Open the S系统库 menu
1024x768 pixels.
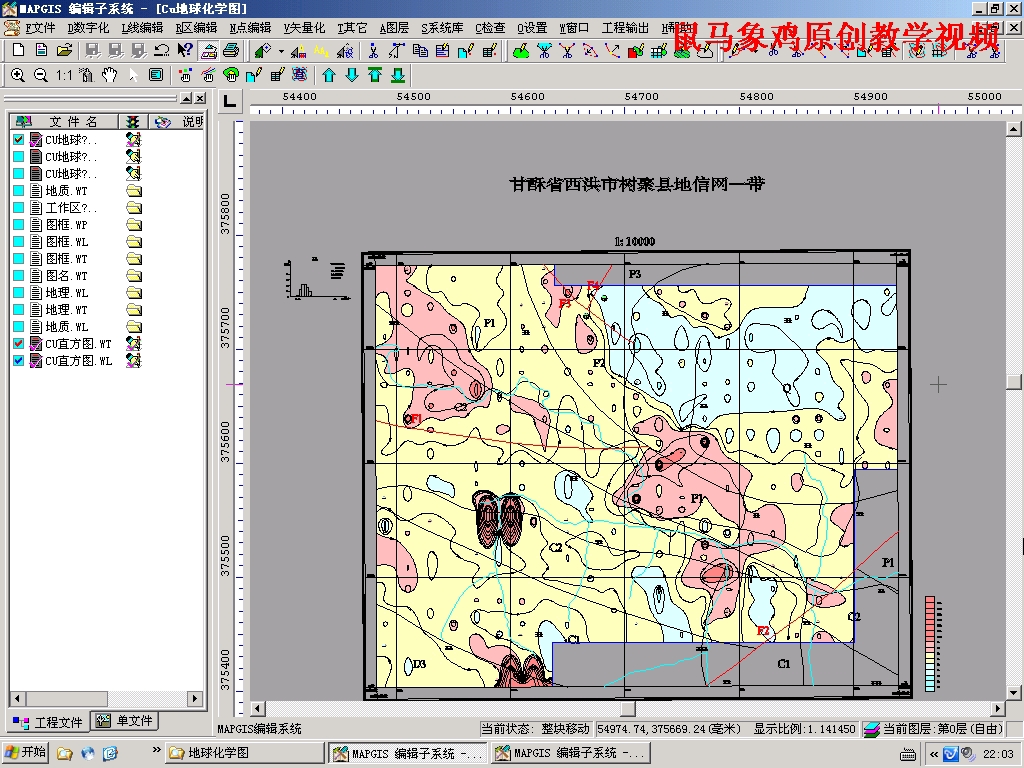442,28
